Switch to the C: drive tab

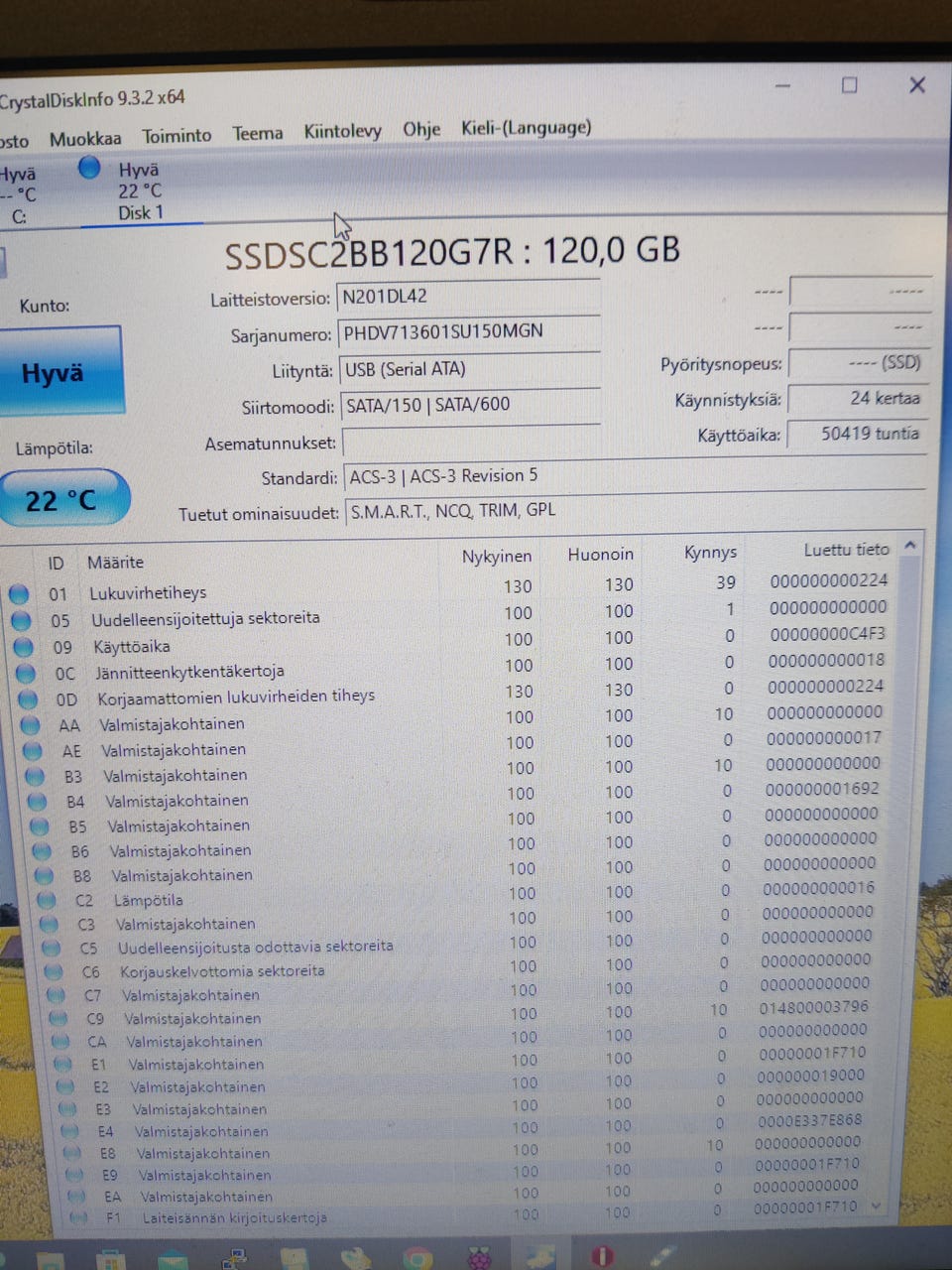pos(18,195)
